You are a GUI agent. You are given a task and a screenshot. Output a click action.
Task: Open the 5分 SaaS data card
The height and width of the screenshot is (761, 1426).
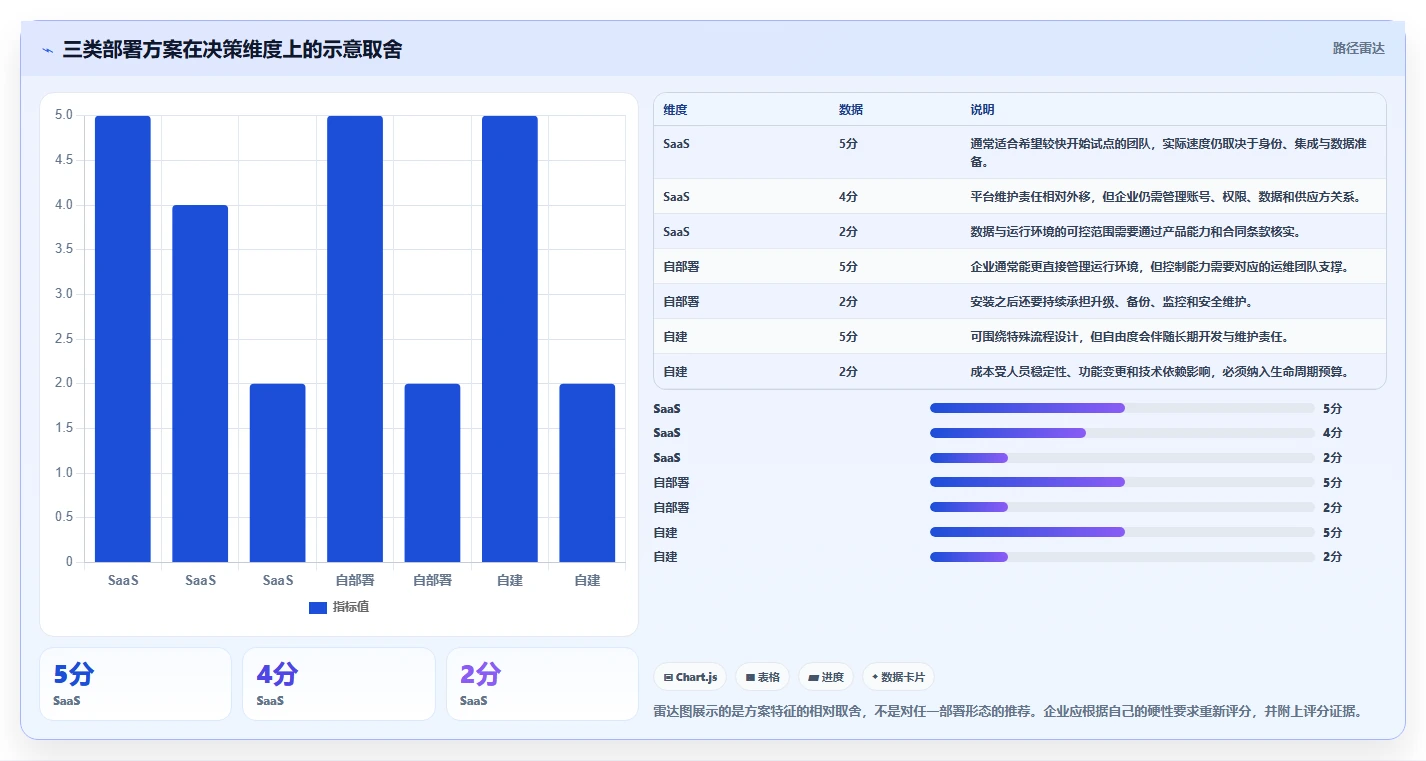coord(135,684)
